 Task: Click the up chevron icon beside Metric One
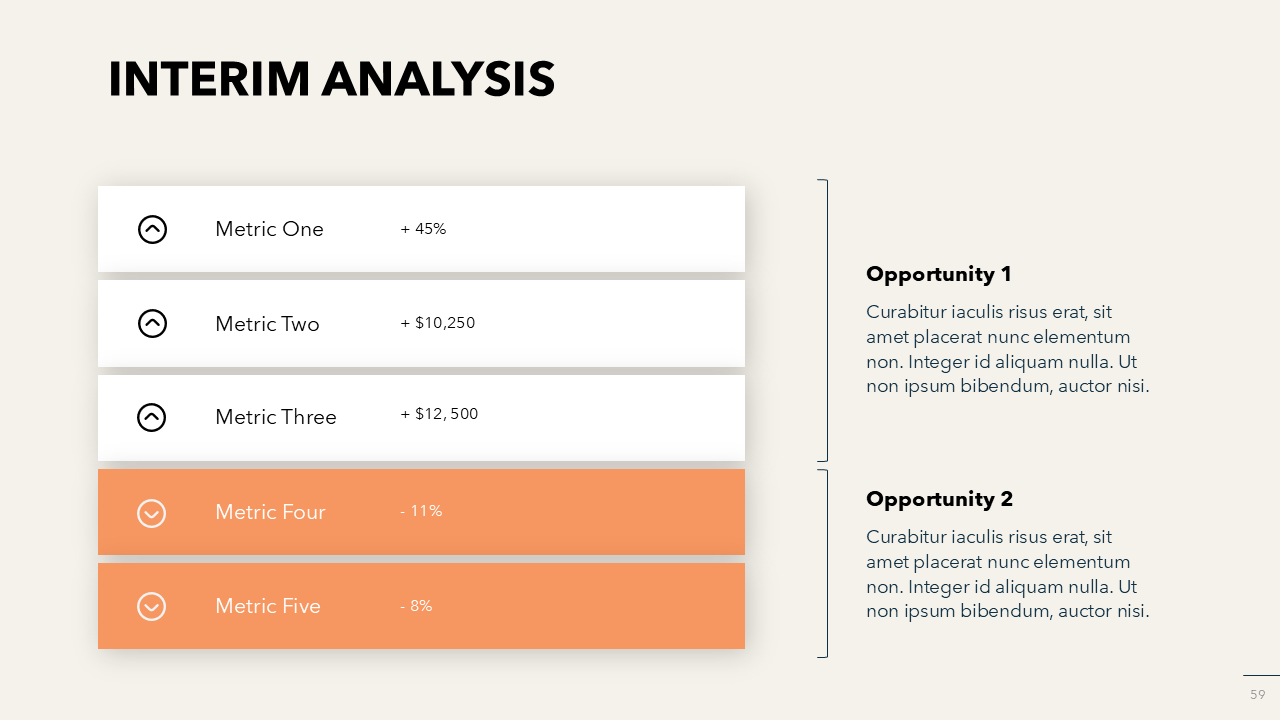point(152,229)
